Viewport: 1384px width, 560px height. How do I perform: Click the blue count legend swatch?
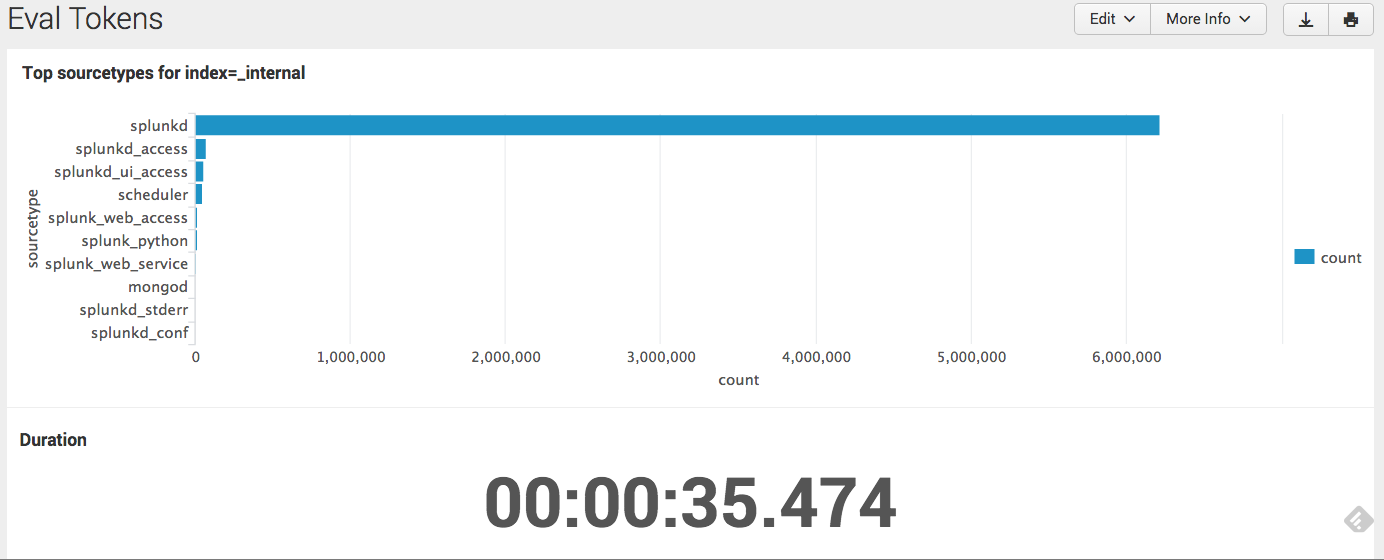(x=1304, y=257)
